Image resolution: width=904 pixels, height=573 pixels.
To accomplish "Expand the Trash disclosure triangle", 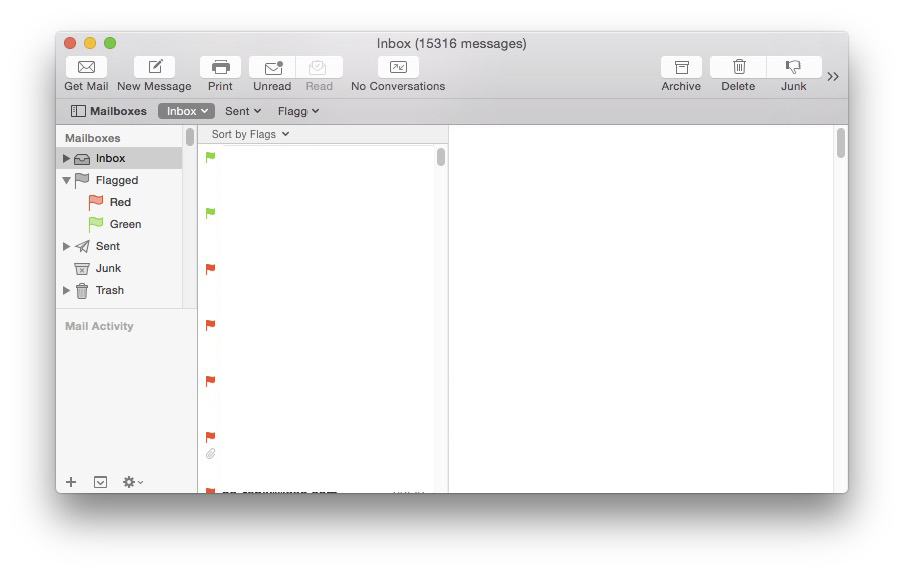I will click(x=66, y=290).
